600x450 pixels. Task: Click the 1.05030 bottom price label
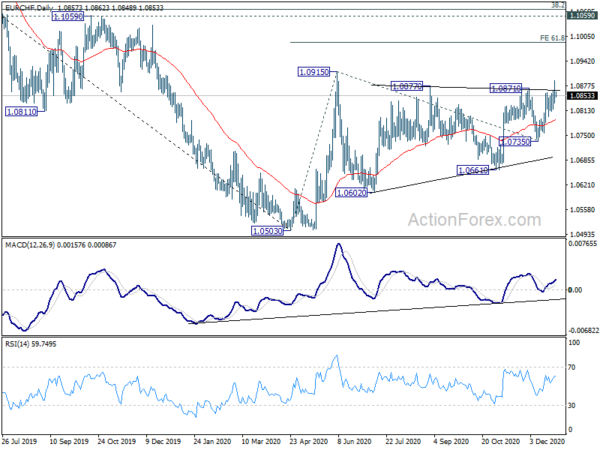267,231
